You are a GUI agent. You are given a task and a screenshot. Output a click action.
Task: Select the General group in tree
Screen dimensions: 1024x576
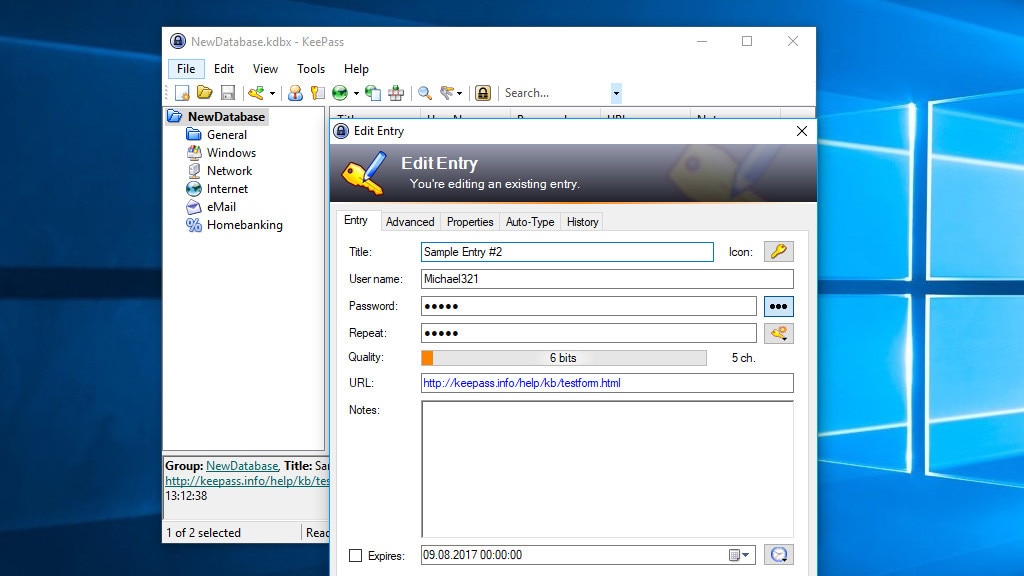pos(227,135)
